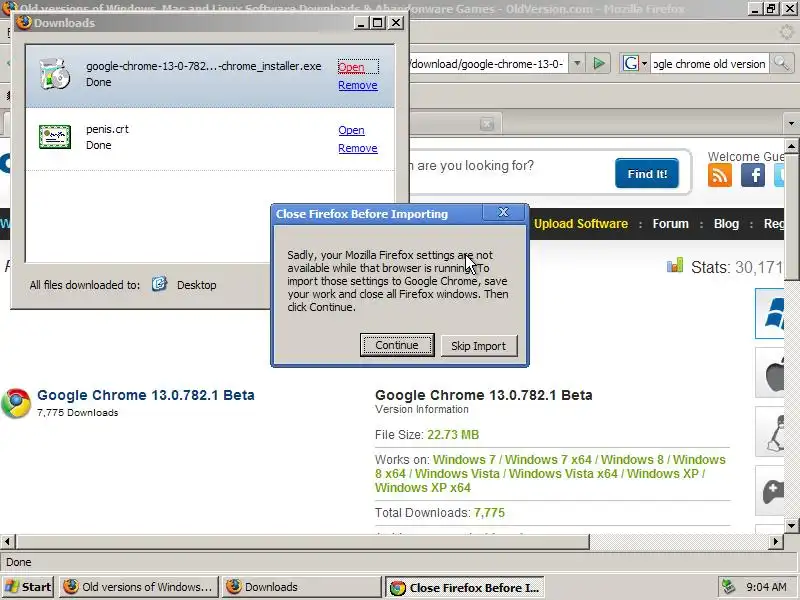Click the Firefox throbber gear icon
The image size is (800, 600).
coord(787,33)
